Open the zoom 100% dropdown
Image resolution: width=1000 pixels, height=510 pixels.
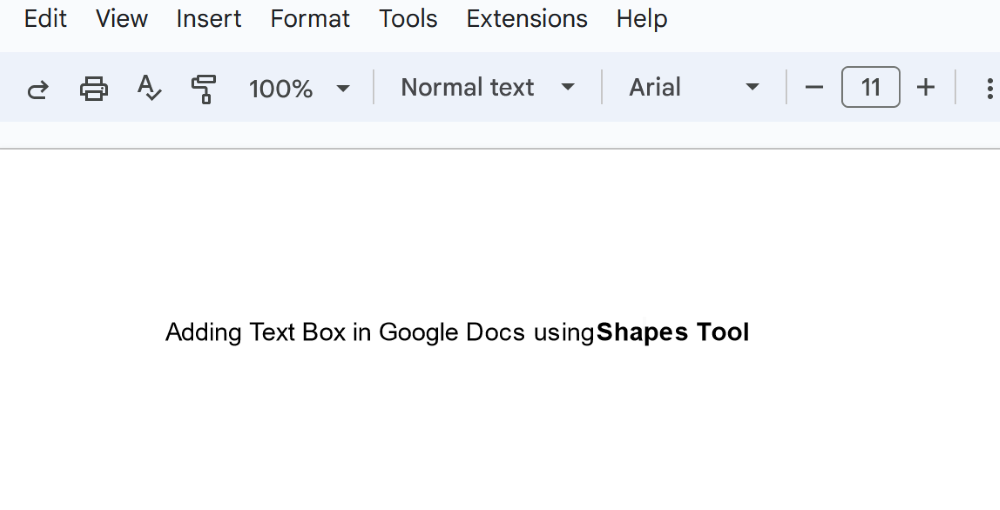299,89
